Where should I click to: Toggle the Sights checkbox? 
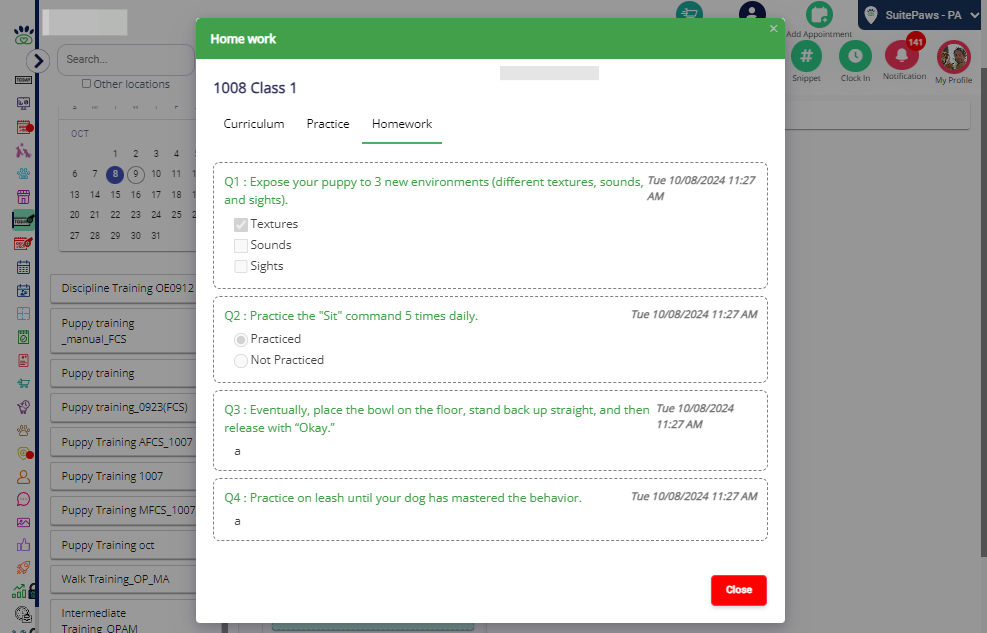tap(240, 266)
